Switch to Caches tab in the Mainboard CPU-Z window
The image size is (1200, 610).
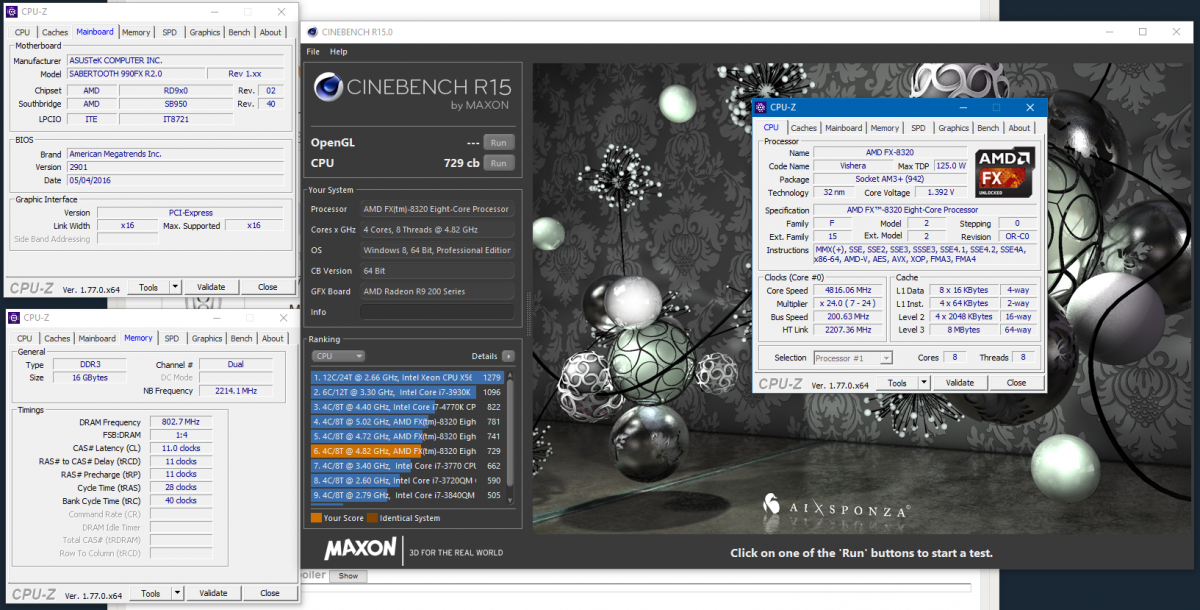coord(55,33)
